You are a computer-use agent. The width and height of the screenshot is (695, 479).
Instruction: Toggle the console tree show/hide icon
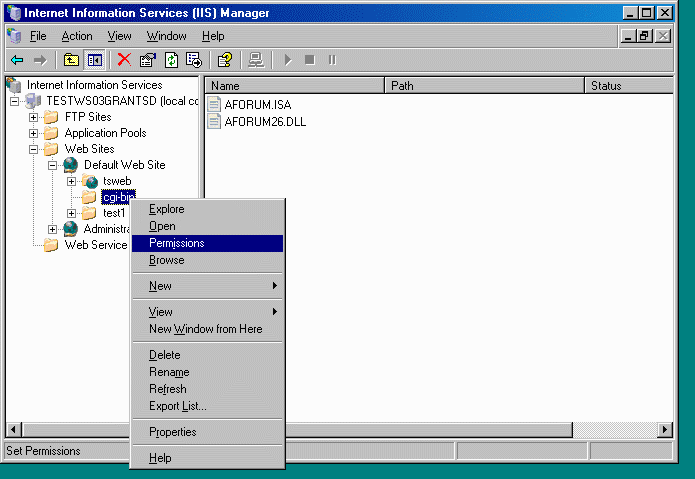[x=94, y=60]
